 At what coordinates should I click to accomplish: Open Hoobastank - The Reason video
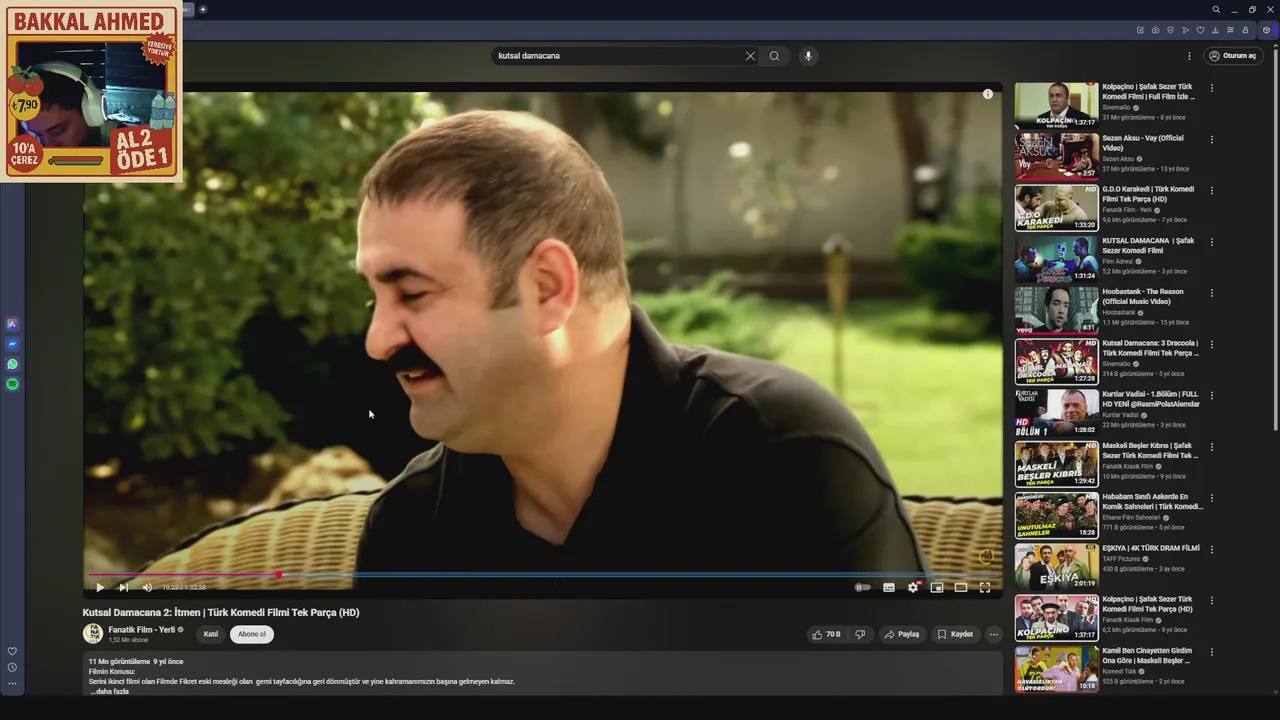[x=1142, y=296]
